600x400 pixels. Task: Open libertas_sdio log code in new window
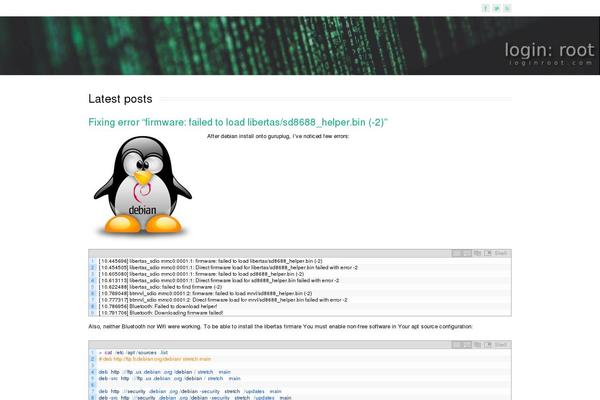click(x=488, y=253)
